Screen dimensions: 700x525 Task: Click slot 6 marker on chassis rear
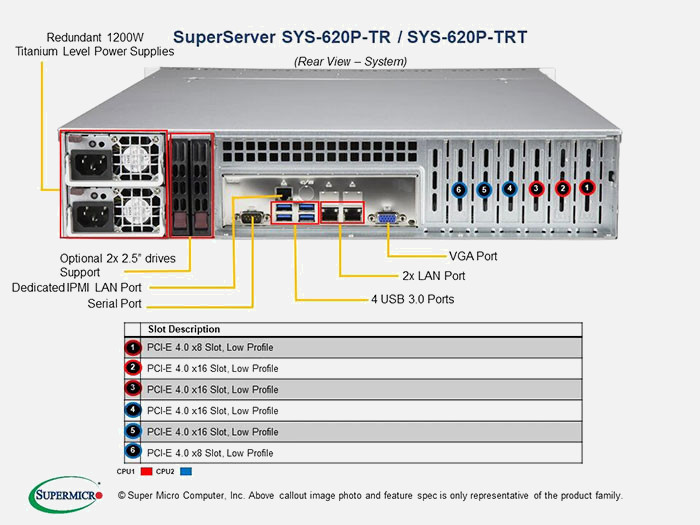458,190
